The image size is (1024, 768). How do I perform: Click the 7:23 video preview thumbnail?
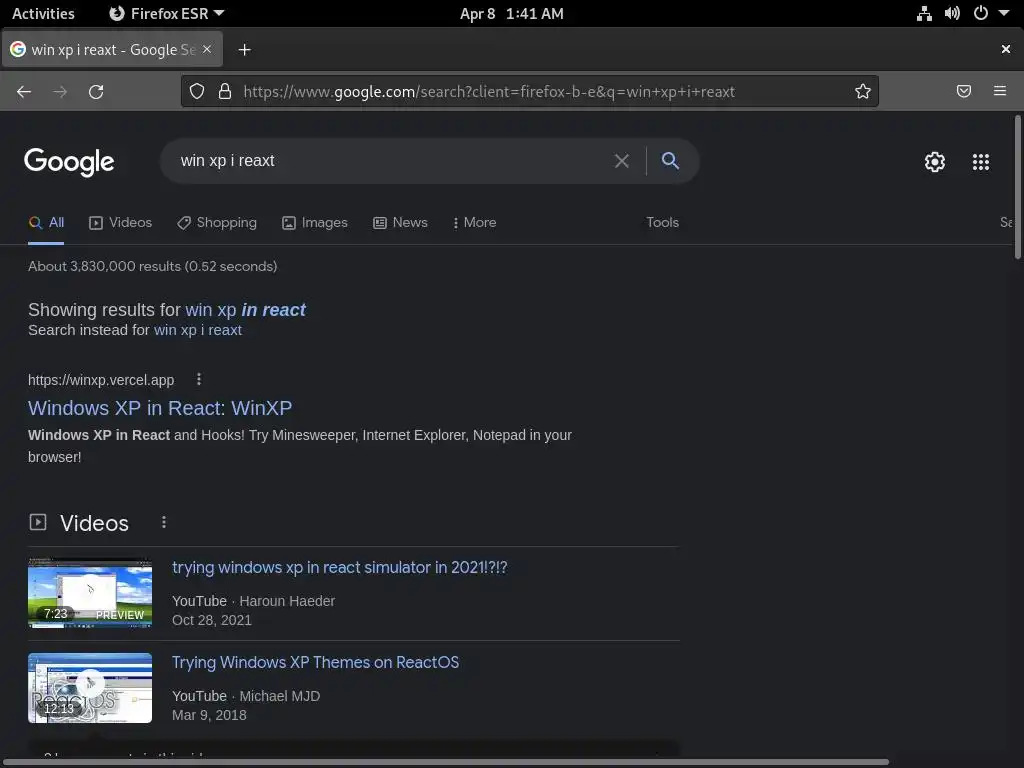point(90,593)
